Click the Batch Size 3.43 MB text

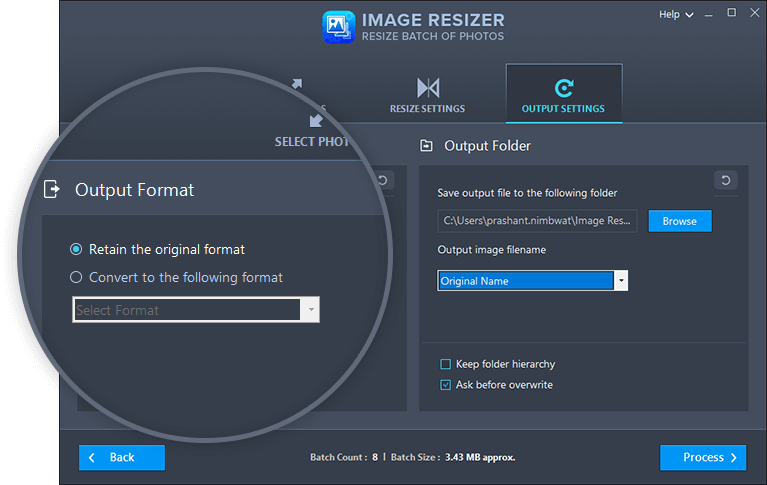(x=480, y=458)
